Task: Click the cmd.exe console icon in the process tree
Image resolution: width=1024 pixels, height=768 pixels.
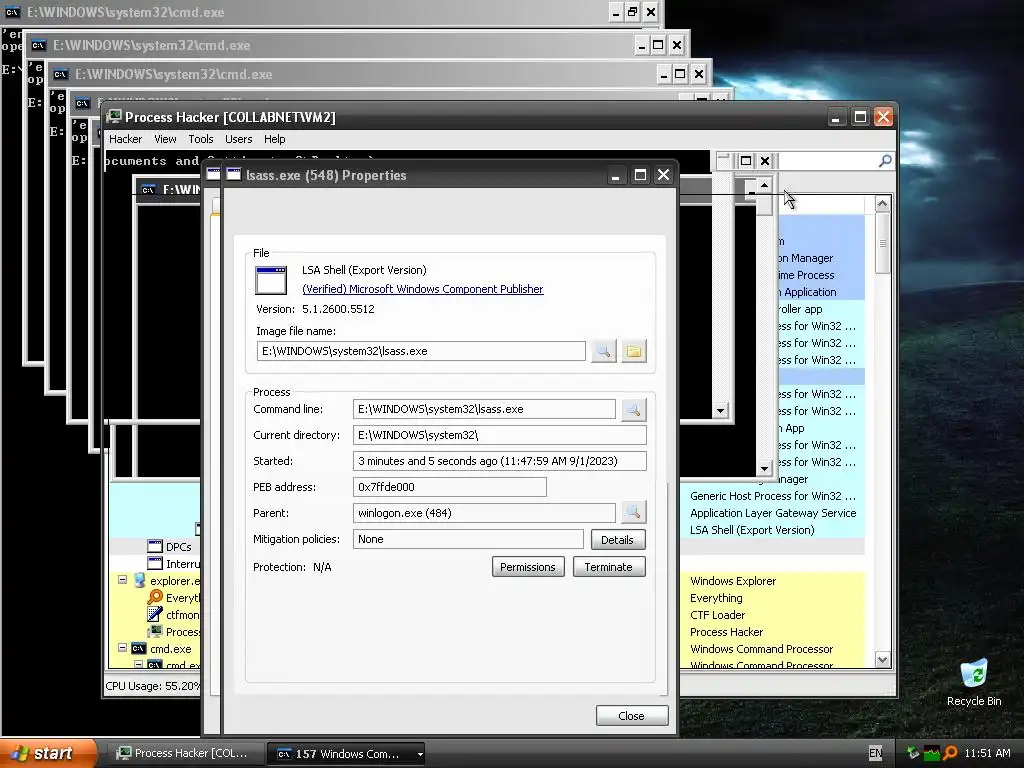Action: pos(138,648)
